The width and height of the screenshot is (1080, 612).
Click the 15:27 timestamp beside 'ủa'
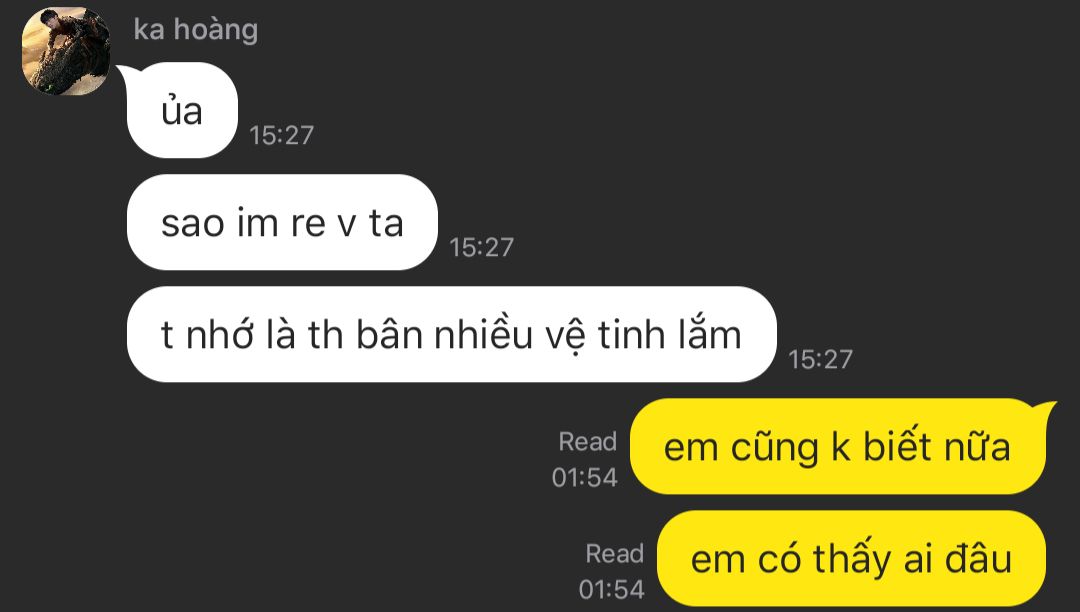tap(282, 135)
